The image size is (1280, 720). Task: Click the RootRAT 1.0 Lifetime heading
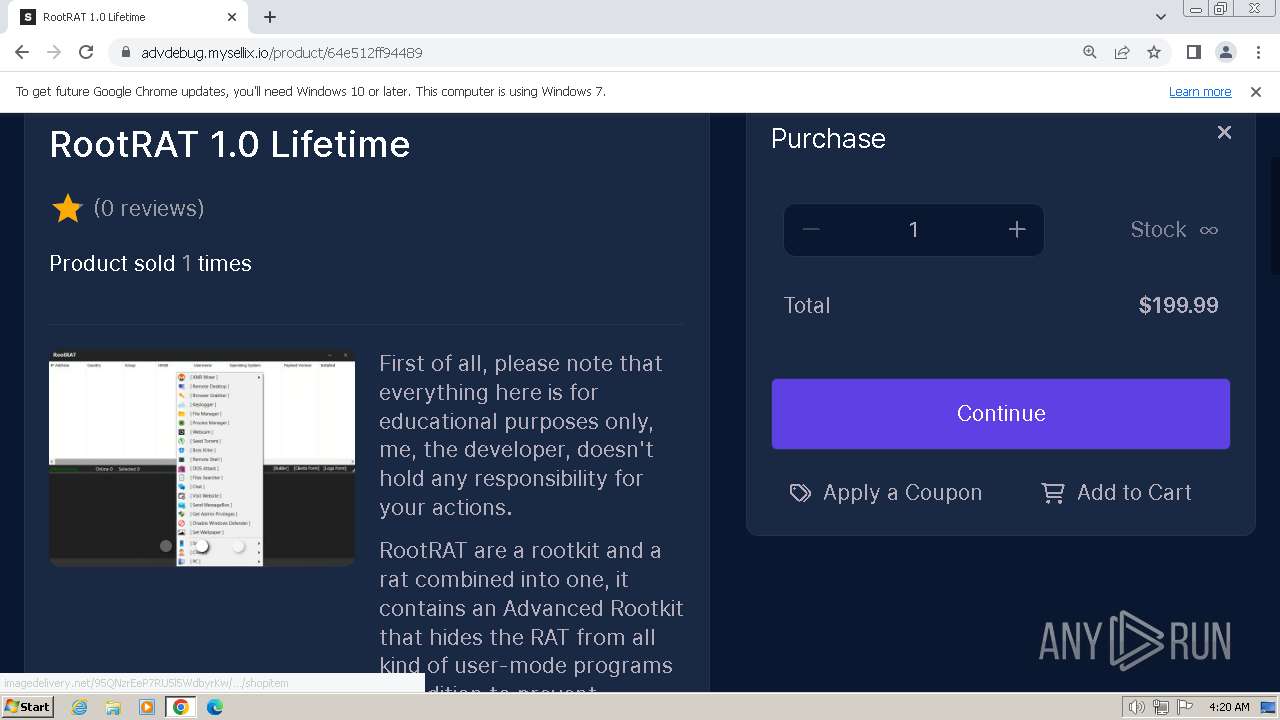230,144
